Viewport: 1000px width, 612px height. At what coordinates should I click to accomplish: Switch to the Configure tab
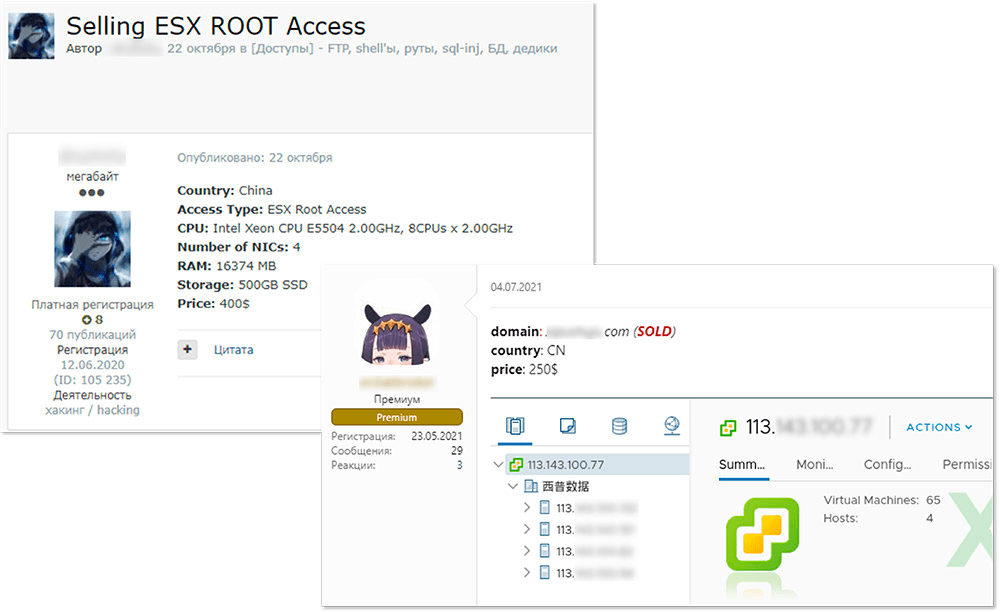887,465
